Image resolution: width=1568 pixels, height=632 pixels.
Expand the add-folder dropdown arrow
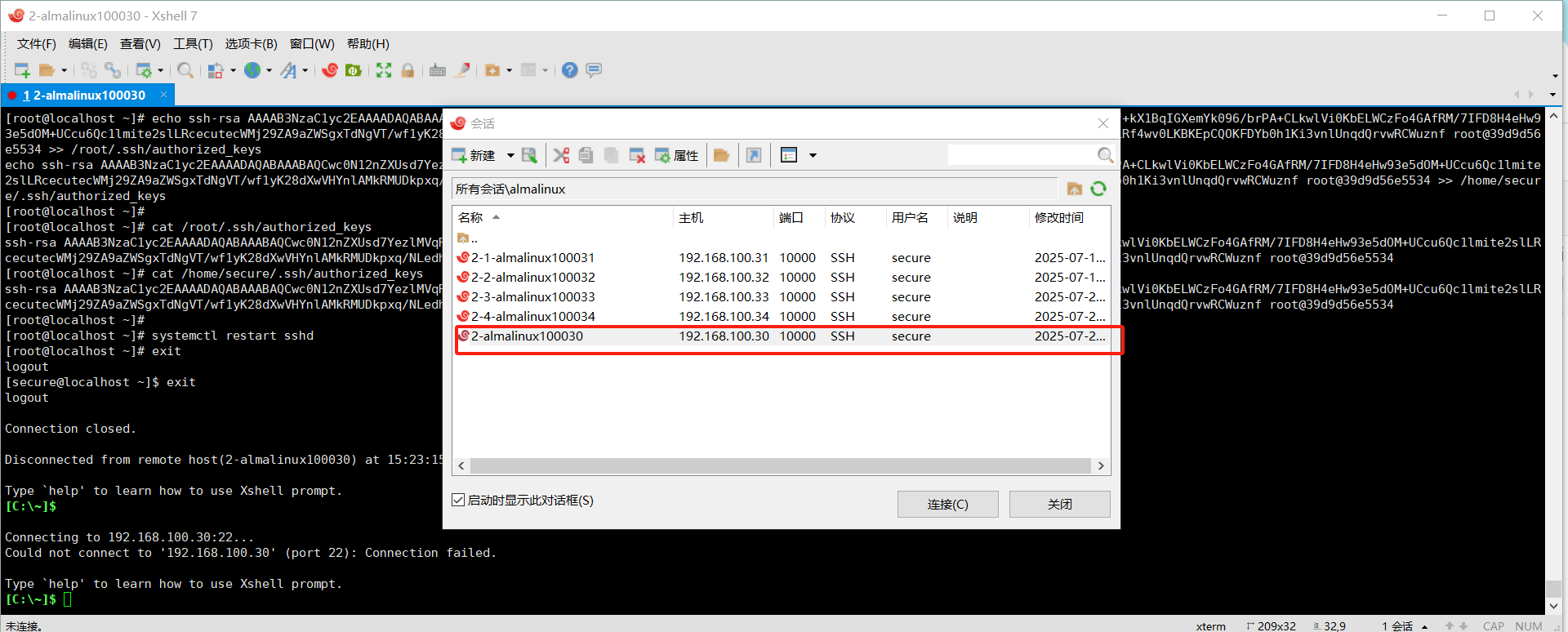coord(509,70)
